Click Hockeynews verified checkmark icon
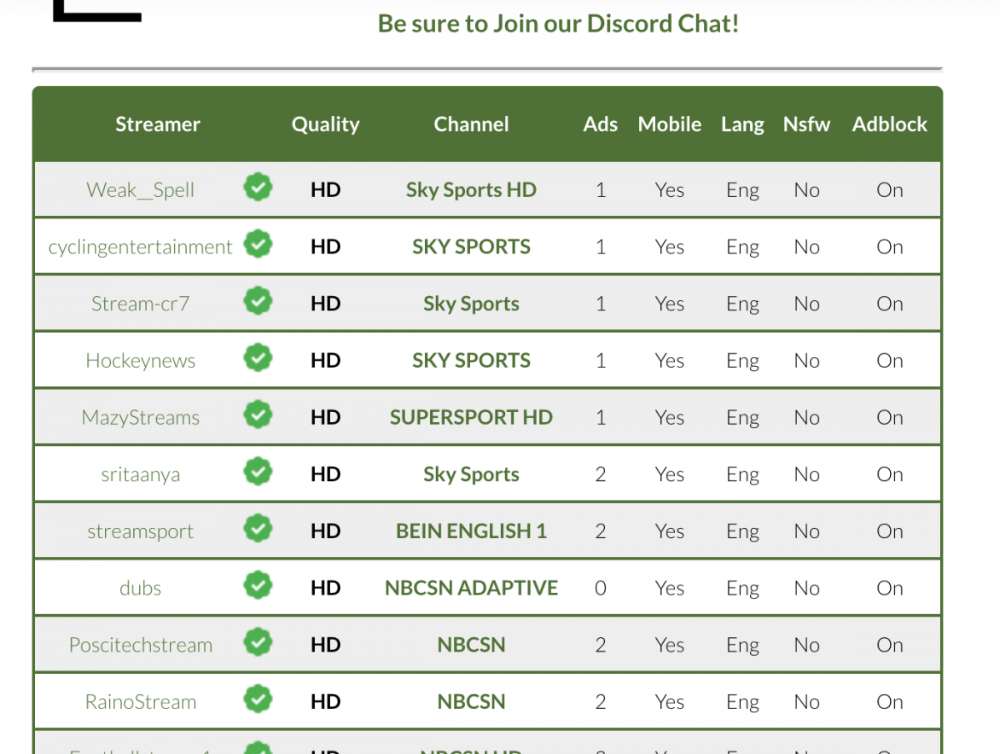Image resolution: width=1000 pixels, height=754 pixels. [258, 358]
